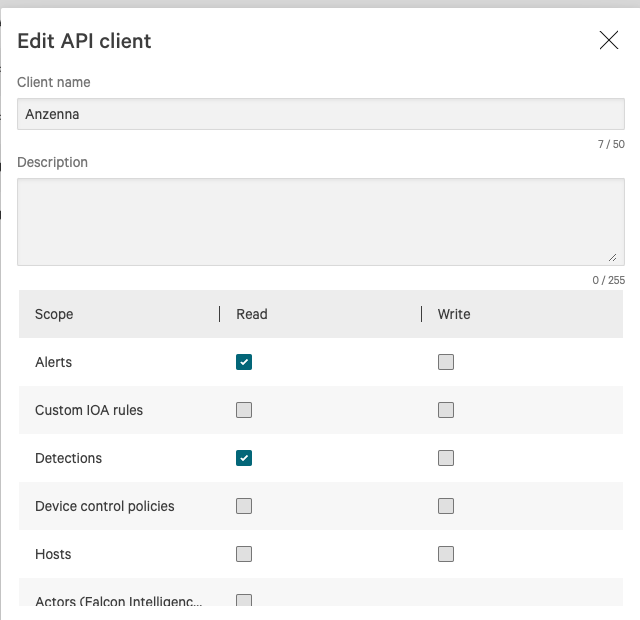Click the Client name input field
The height and width of the screenshot is (620, 640).
320,114
